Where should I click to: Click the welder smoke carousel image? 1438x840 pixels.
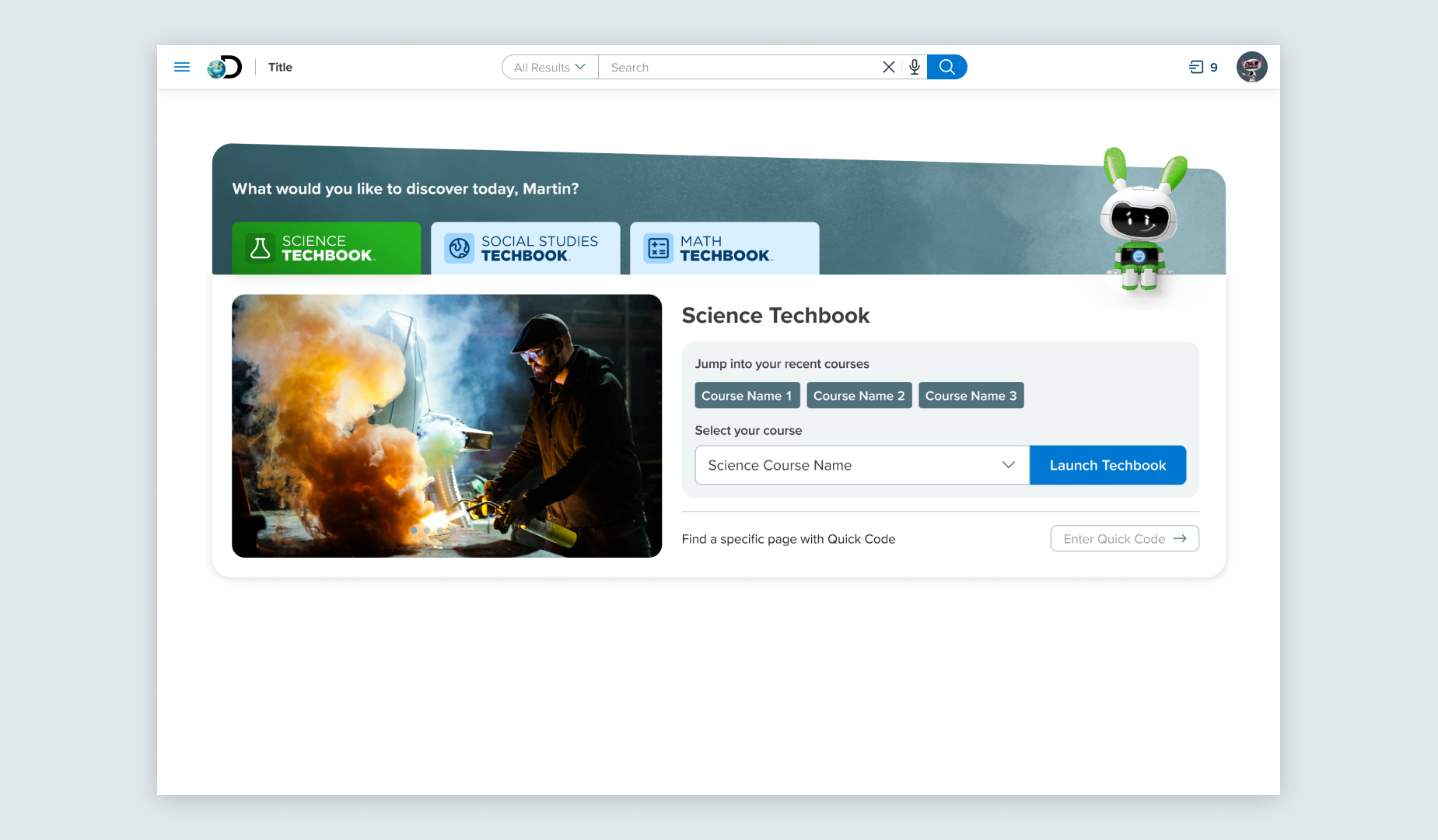pos(446,425)
